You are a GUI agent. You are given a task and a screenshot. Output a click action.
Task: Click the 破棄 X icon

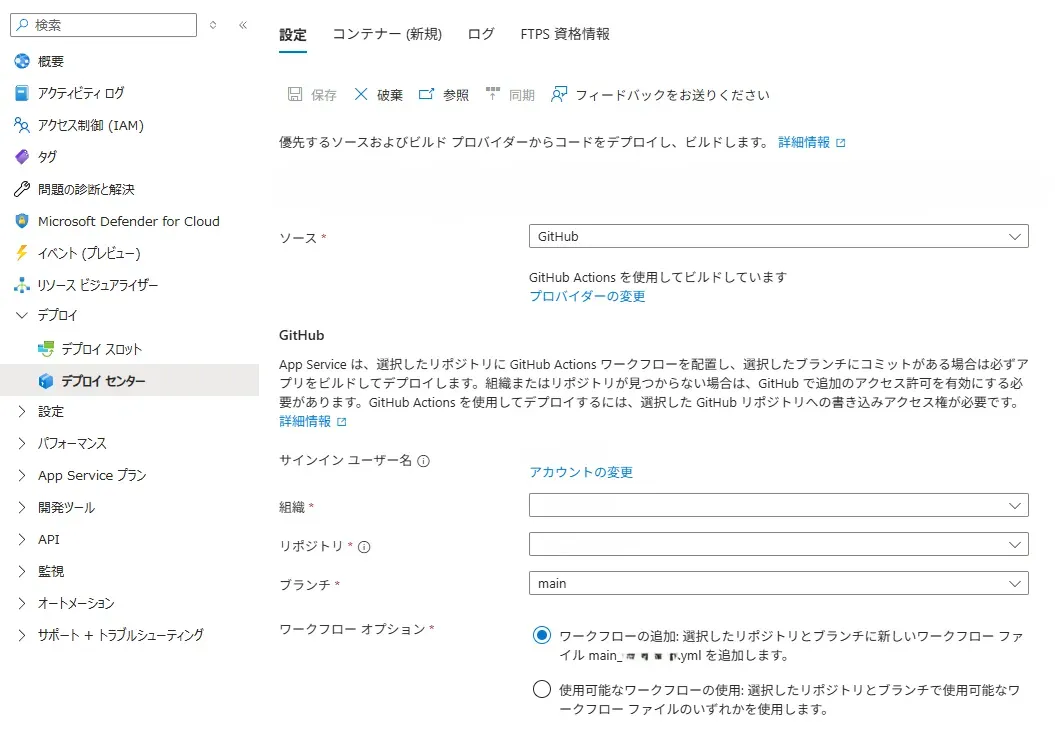(361, 94)
